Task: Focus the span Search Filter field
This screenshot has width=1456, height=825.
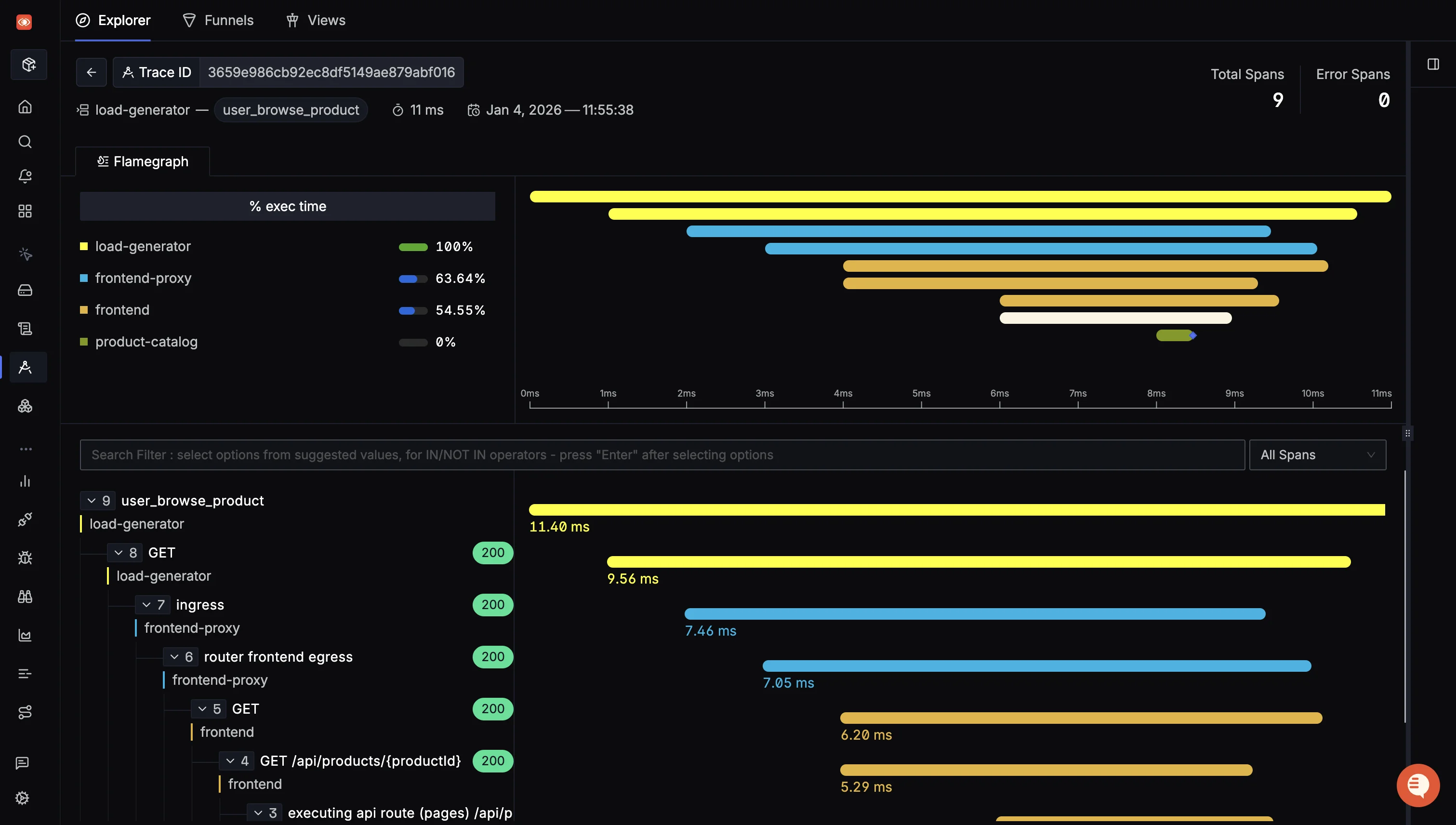Action: (662, 454)
